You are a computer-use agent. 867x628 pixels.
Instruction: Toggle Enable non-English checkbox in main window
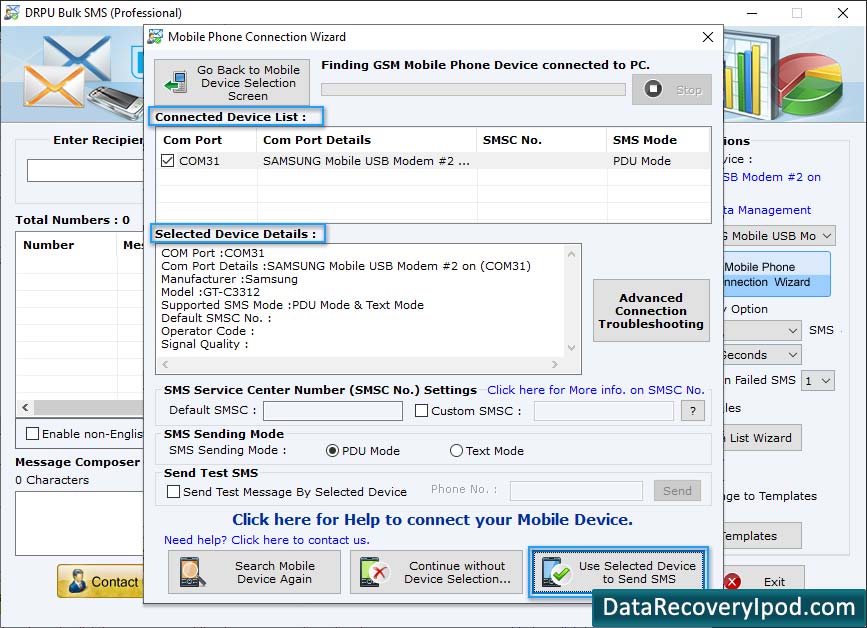(x=33, y=433)
